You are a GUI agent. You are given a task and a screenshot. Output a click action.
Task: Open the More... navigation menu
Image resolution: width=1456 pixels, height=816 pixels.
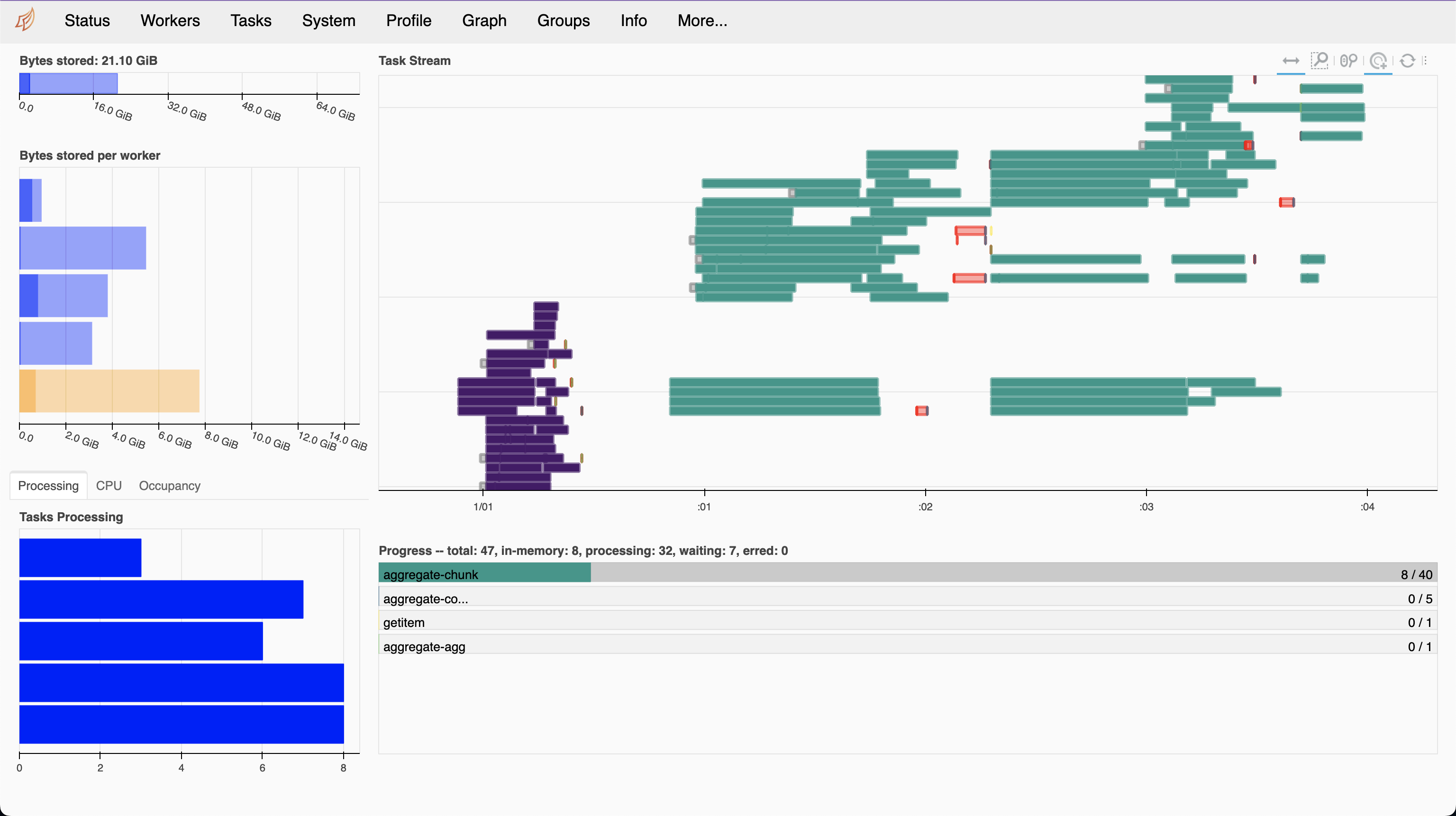point(702,20)
